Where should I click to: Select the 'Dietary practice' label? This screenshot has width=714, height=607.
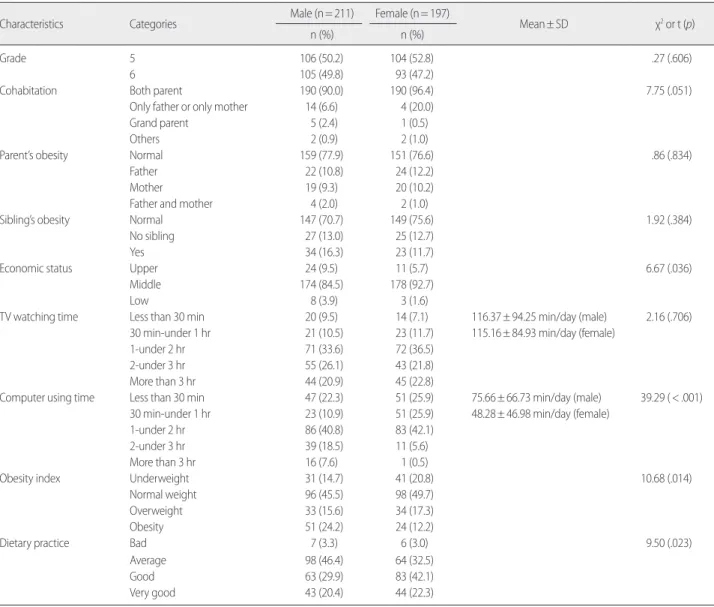[x=35, y=543]
